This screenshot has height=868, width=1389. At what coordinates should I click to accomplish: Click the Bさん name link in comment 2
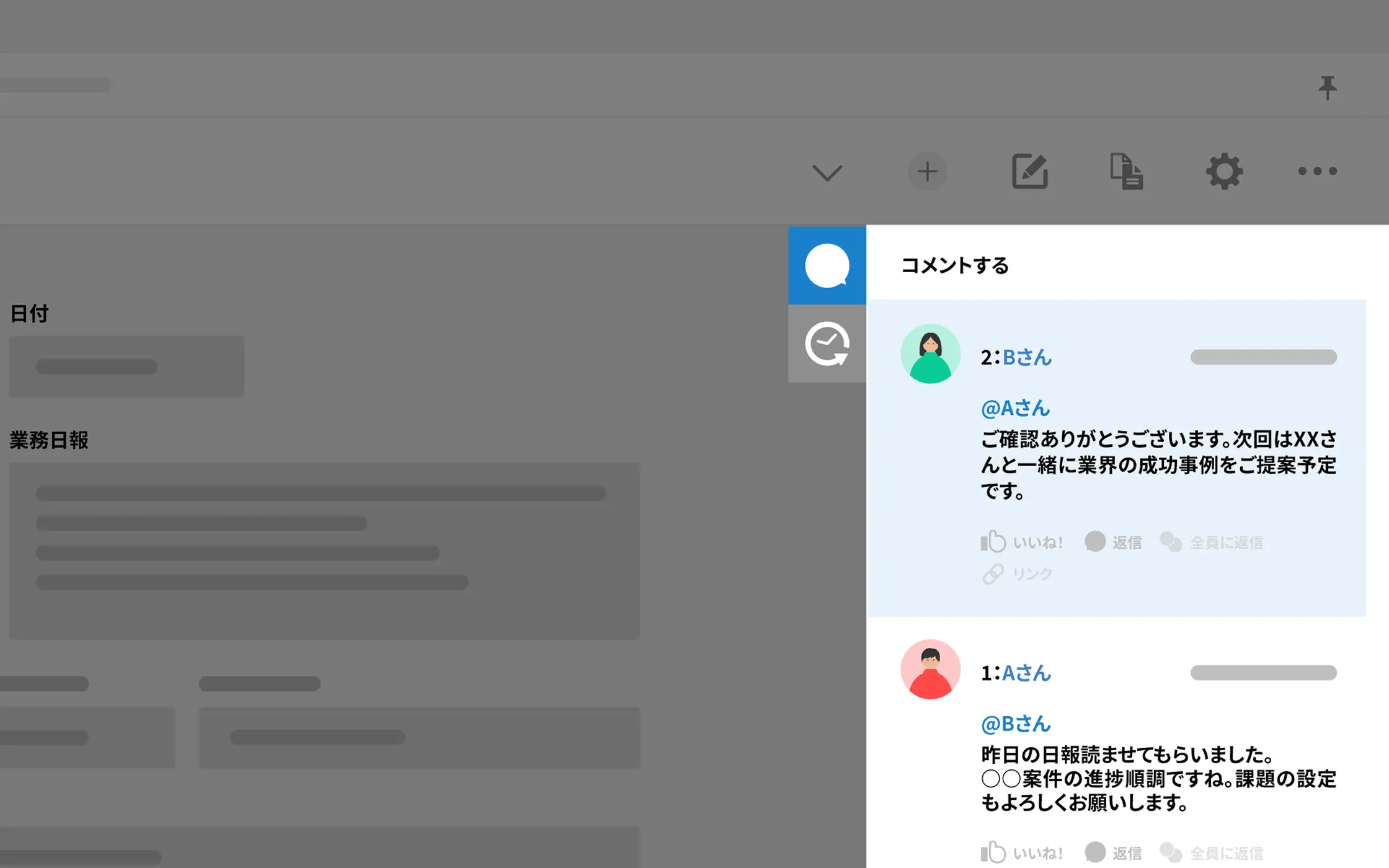point(1027,357)
